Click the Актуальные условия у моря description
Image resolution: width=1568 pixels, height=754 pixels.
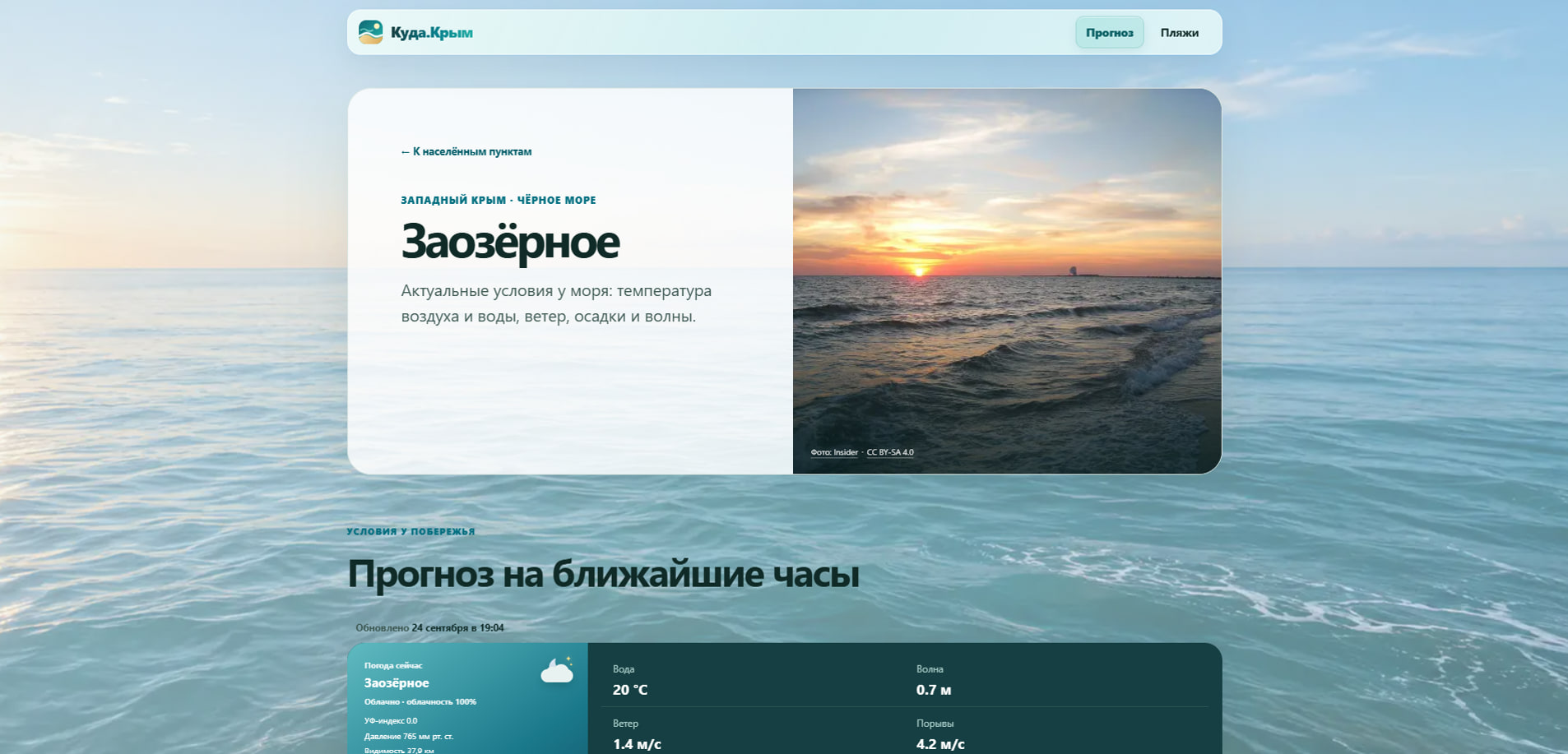556,303
